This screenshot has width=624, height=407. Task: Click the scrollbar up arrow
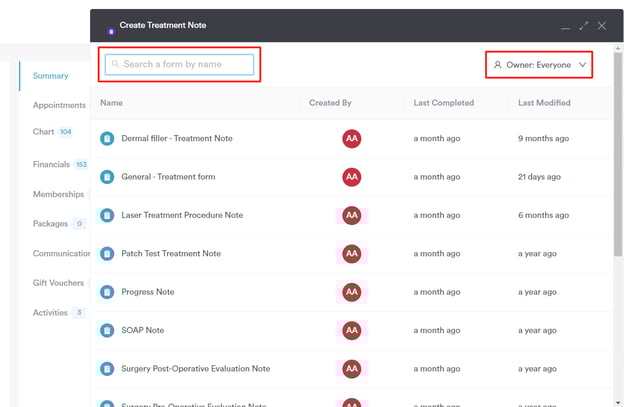(618, 48)
